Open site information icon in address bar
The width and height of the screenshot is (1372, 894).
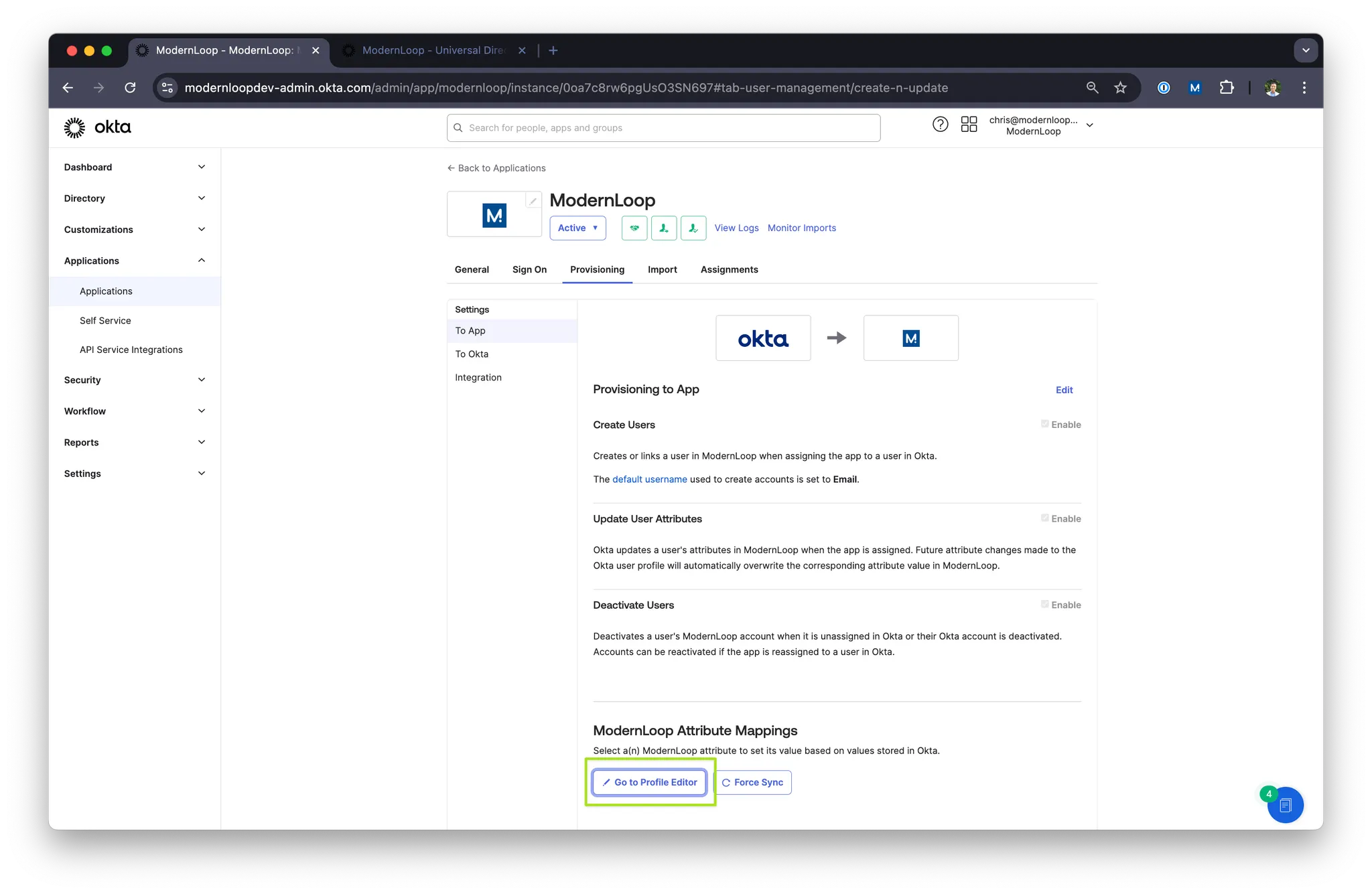(167, 88)
